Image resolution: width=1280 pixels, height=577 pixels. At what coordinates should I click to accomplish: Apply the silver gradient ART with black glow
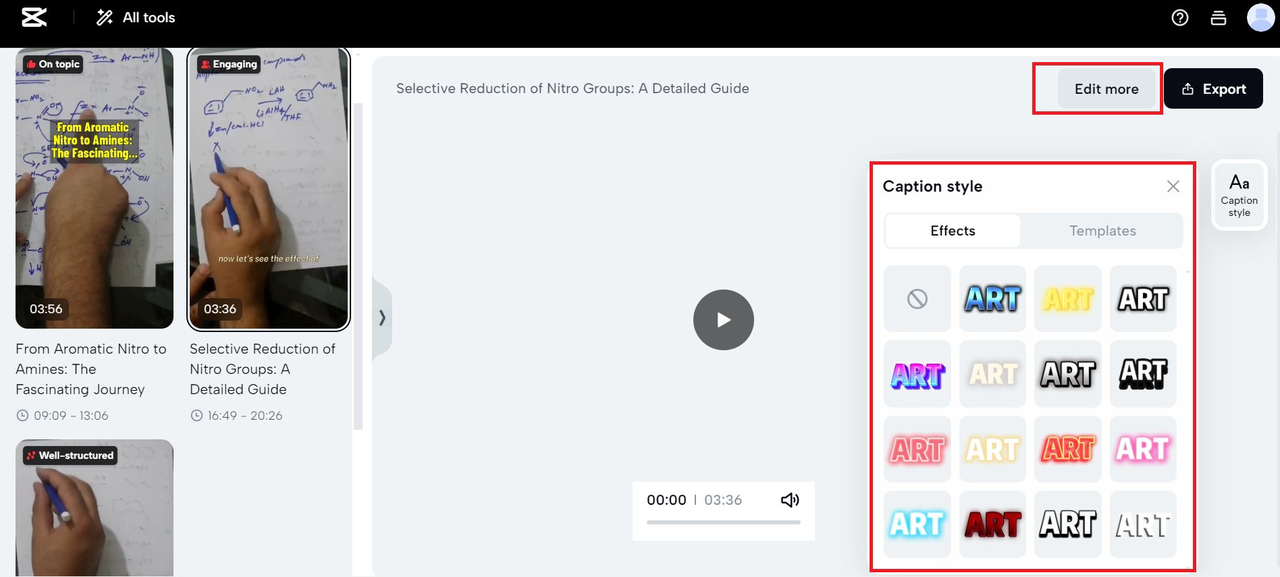[1067, 374]
